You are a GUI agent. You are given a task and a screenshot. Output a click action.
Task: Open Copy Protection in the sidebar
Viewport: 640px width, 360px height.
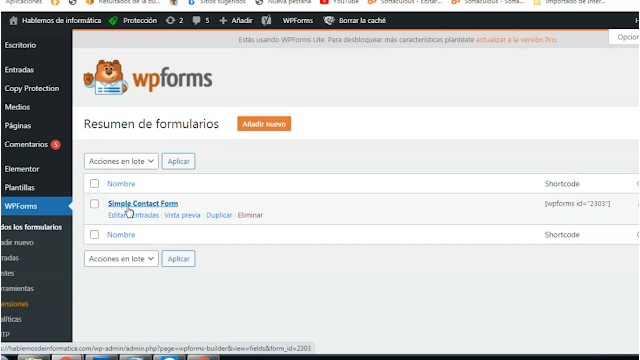[x=32, y=88]
